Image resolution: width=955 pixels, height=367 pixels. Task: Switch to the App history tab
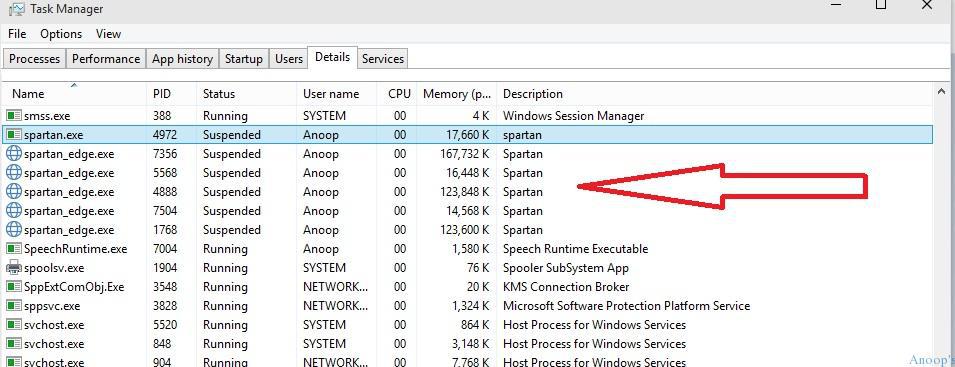pyautogui.click(x=182, y=59)
